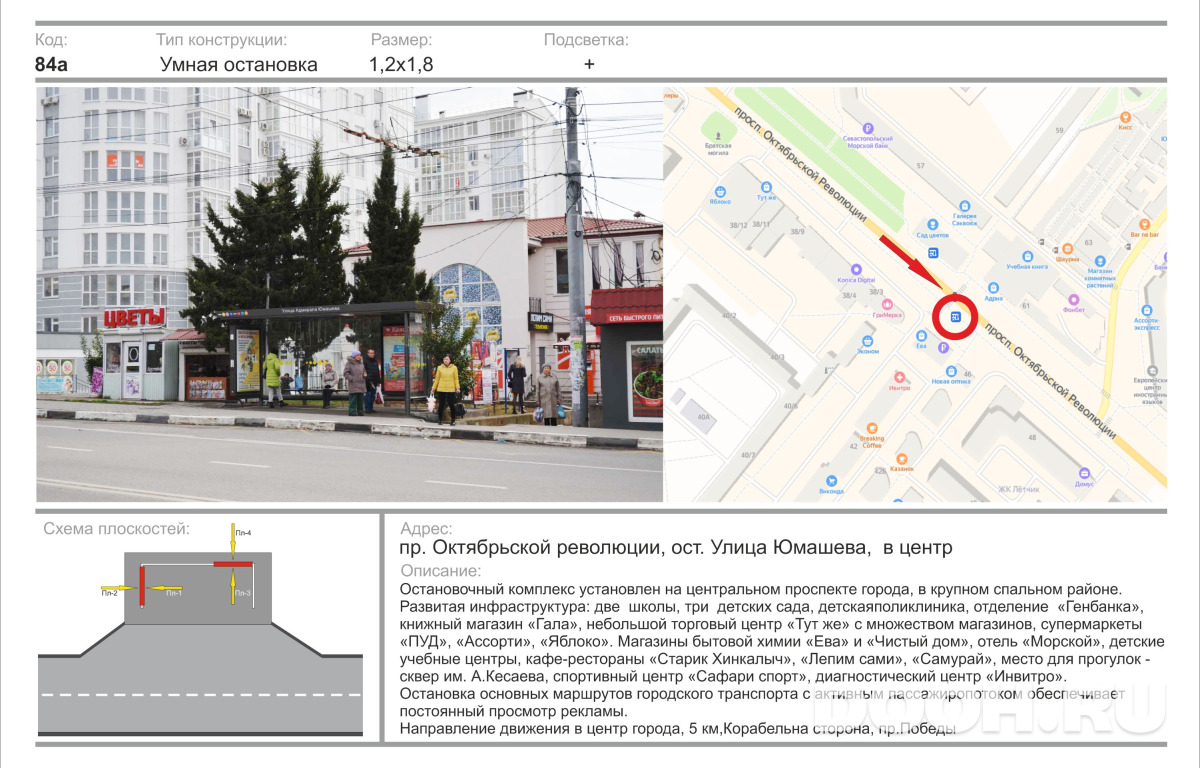The height and width of the screenshot is (768, 1200).
Task: Open the Домус map marker
Action: pyautogui.click(x=1084, y=473)
